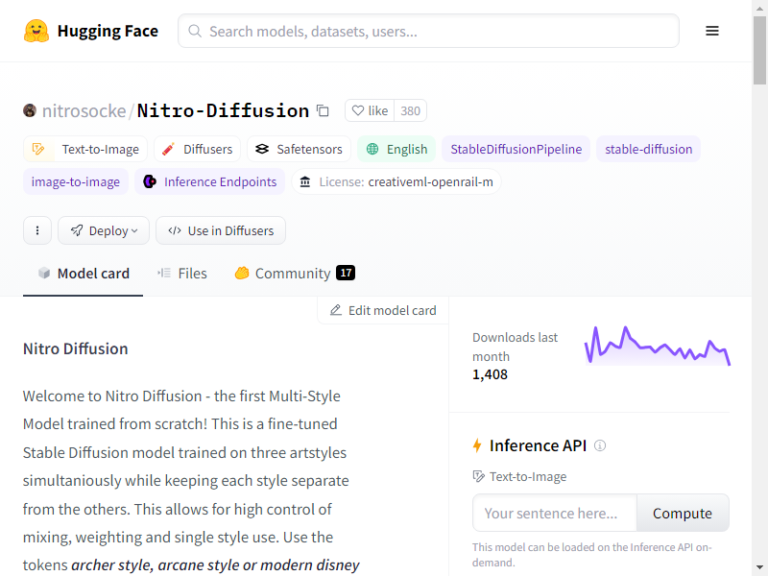Open the hamburger menu icon
Image resolution: width=768 pixels, height=576 pixels.
[712, 31]
